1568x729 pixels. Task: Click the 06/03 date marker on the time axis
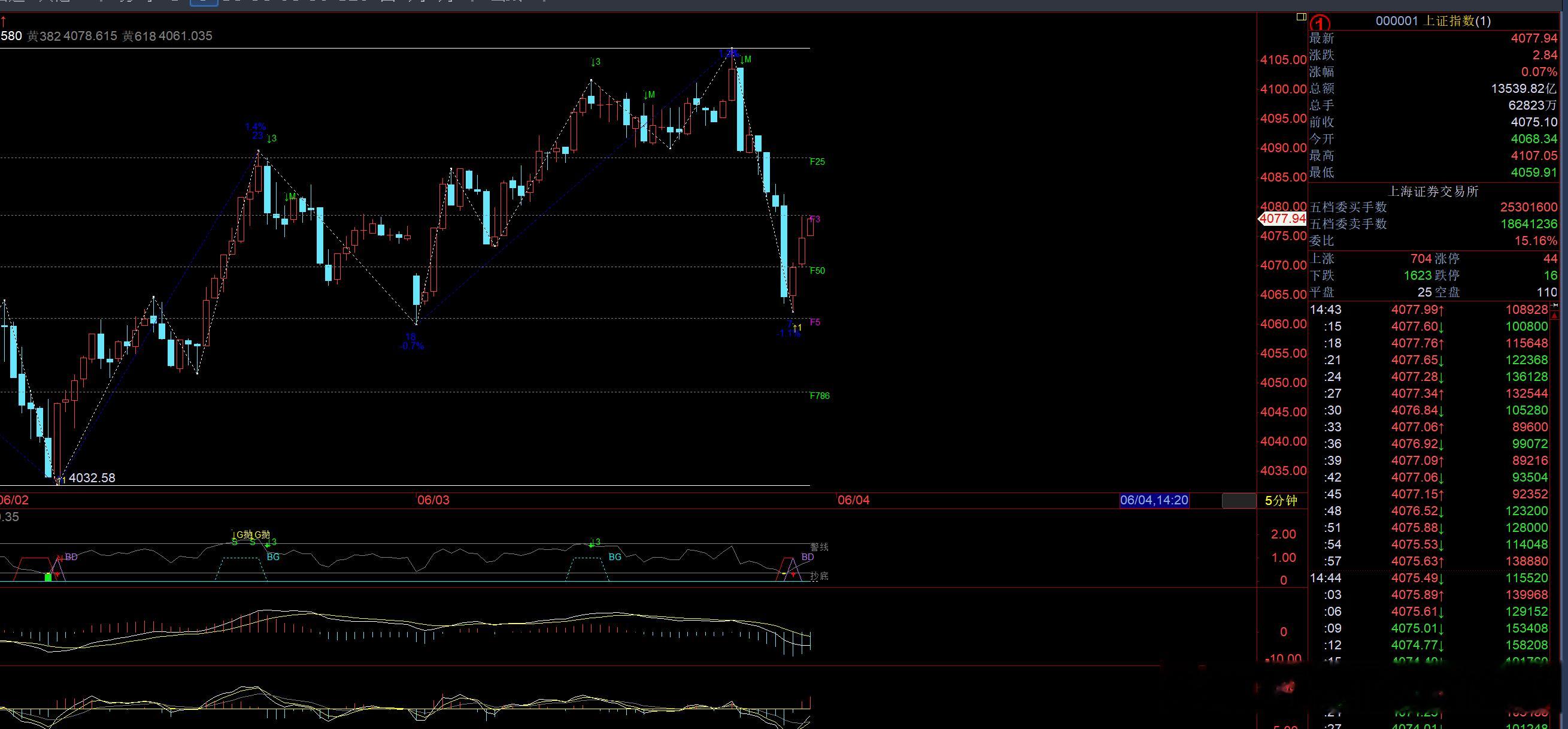pyautogui.click(x=433, y=501)
